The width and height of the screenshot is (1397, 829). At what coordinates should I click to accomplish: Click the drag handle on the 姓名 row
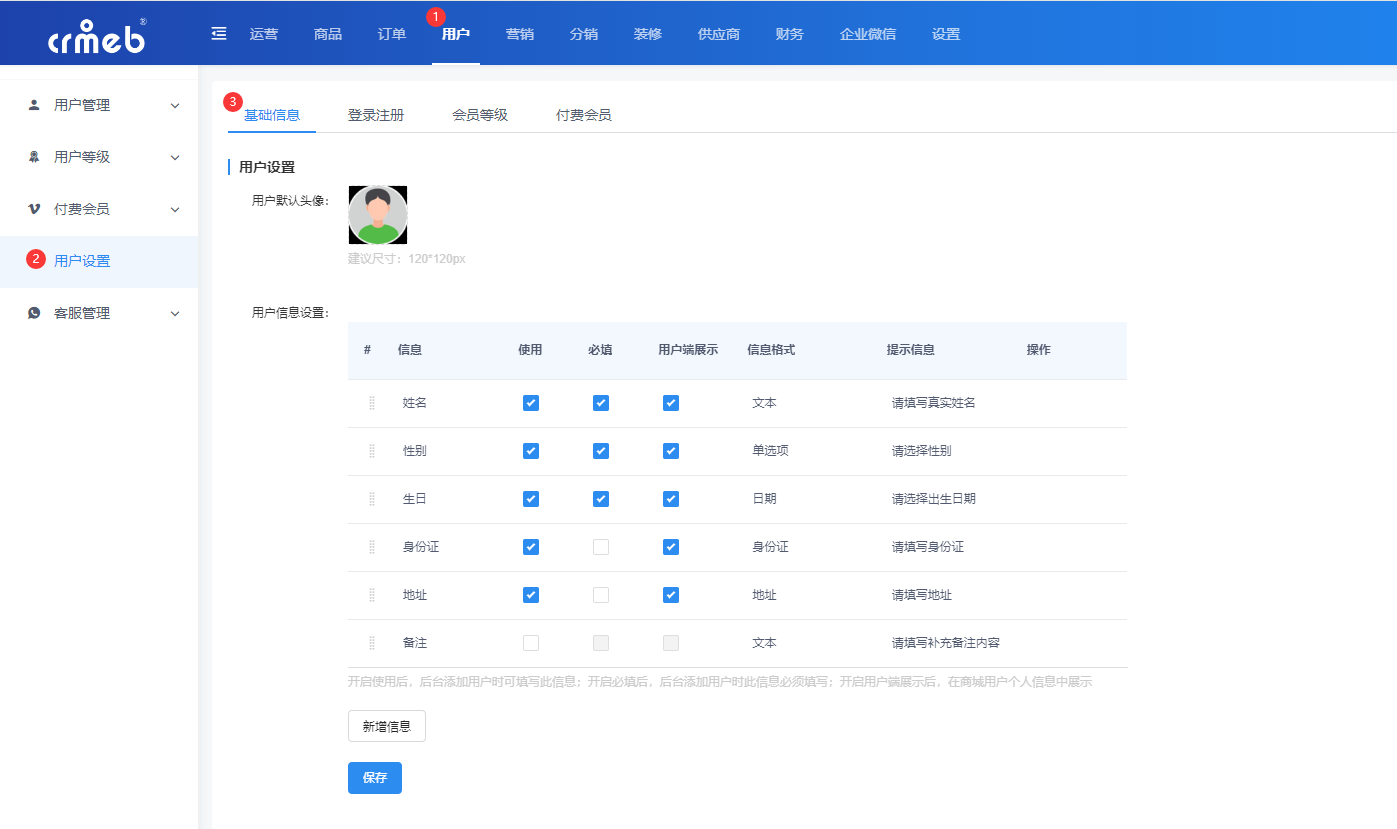[x=370, y=403]
